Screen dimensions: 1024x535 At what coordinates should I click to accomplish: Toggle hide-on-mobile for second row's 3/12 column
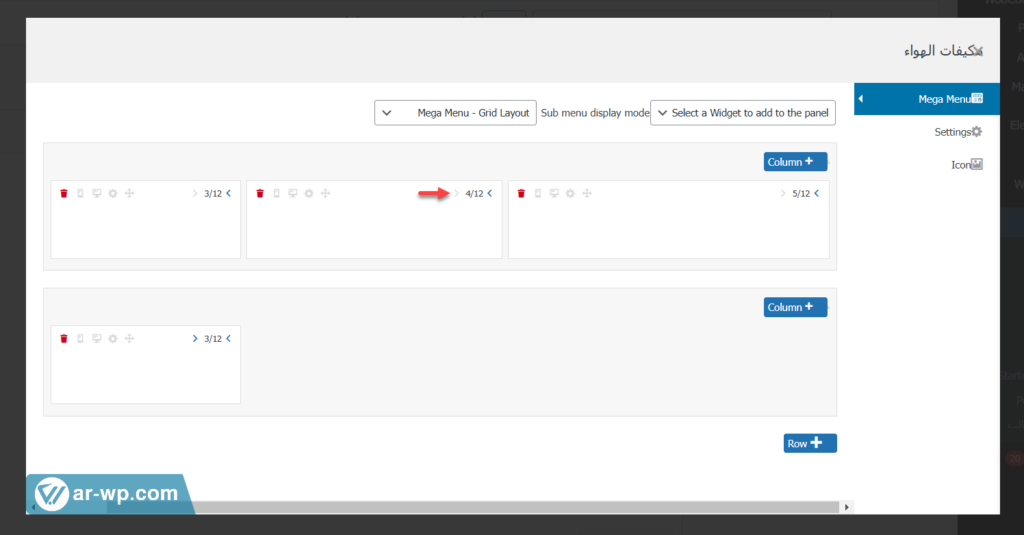[x=80, y=338]
